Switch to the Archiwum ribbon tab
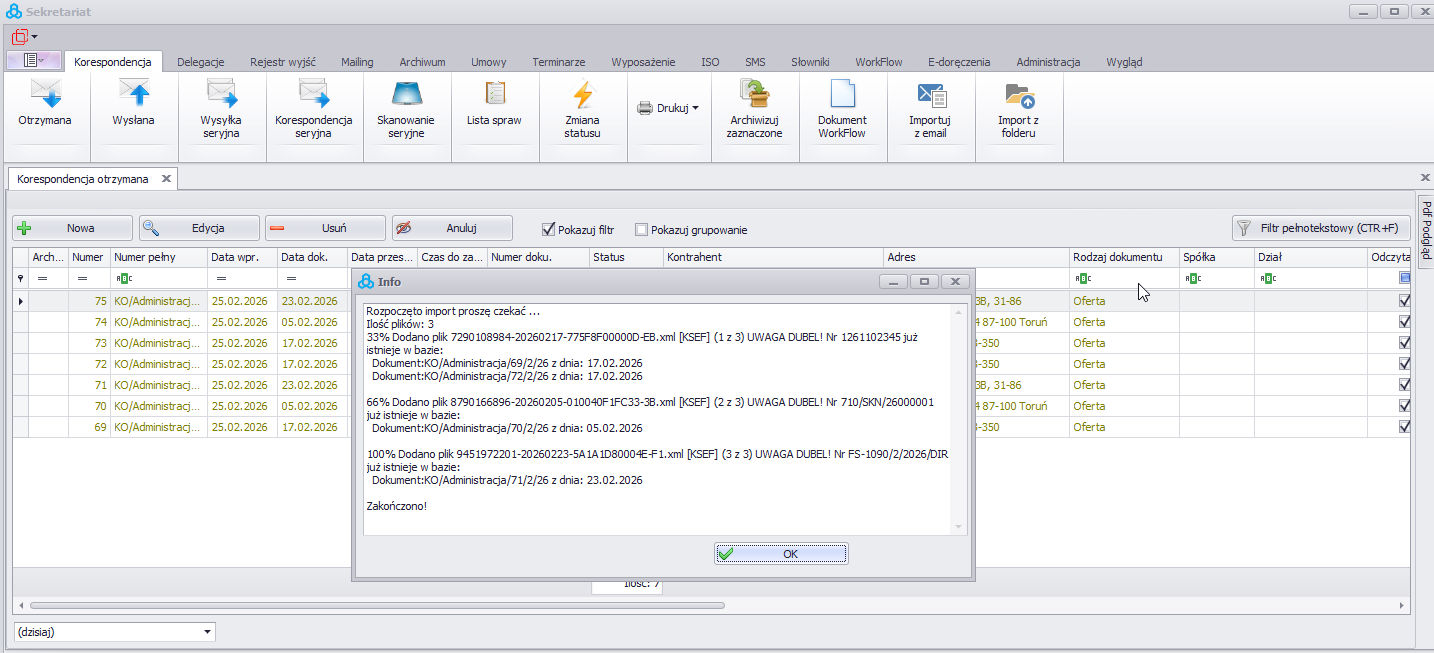Image resolution: width=1434 pixels, height=653 pixels. (x=422, y=62)
